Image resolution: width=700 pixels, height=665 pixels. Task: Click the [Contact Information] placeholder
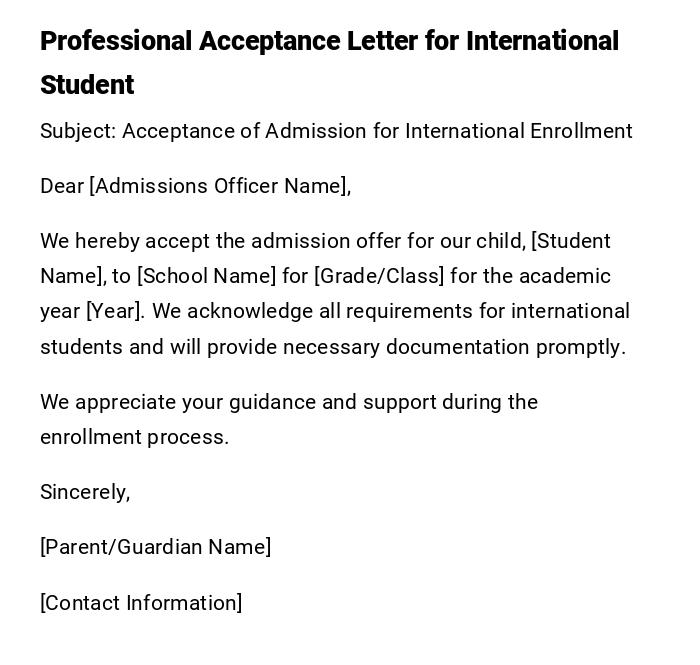141,603
